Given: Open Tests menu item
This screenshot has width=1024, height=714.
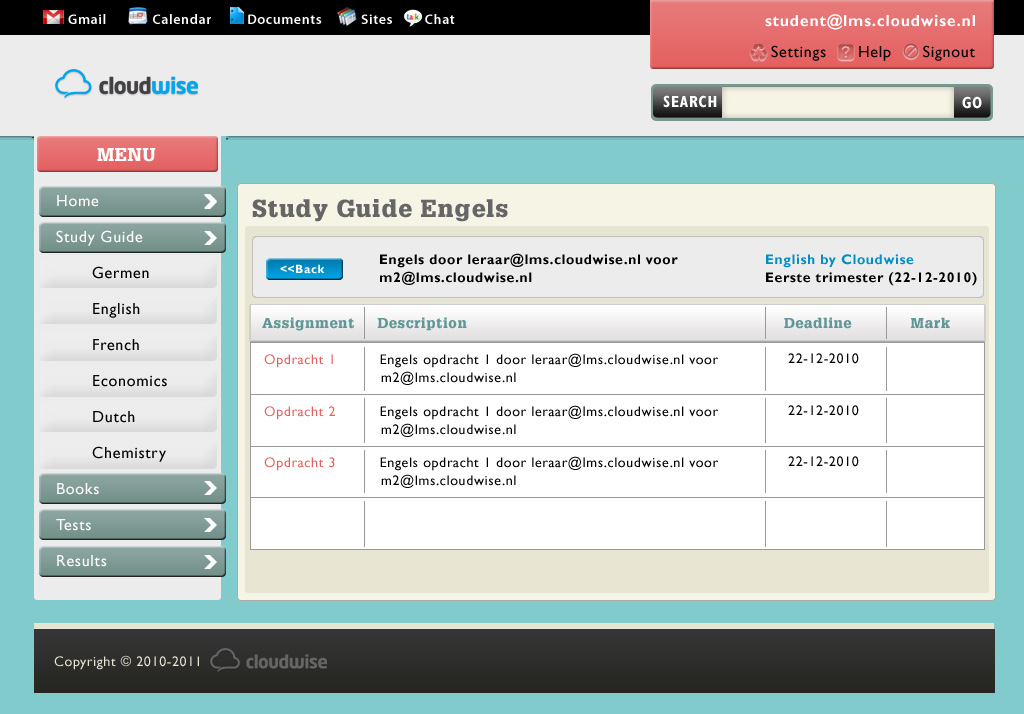Looking at the screenshot, I should 133,525.
